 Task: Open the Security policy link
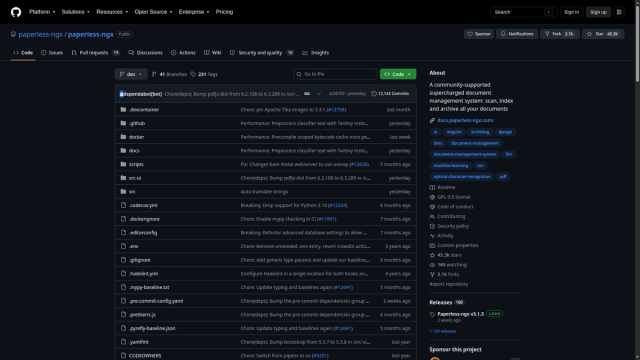453,226
